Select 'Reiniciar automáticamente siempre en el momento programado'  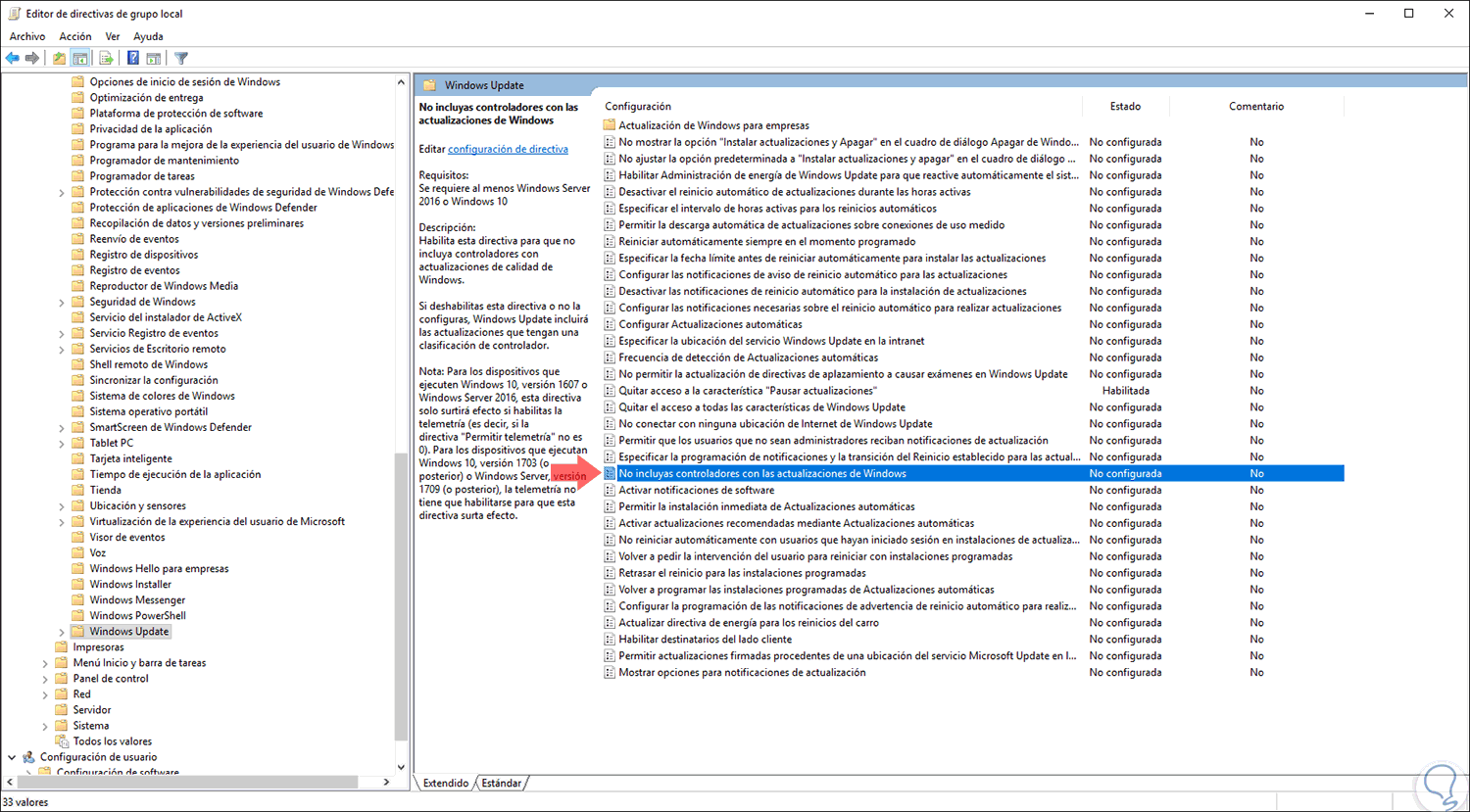pyautogui.click(x=767, y=242)
